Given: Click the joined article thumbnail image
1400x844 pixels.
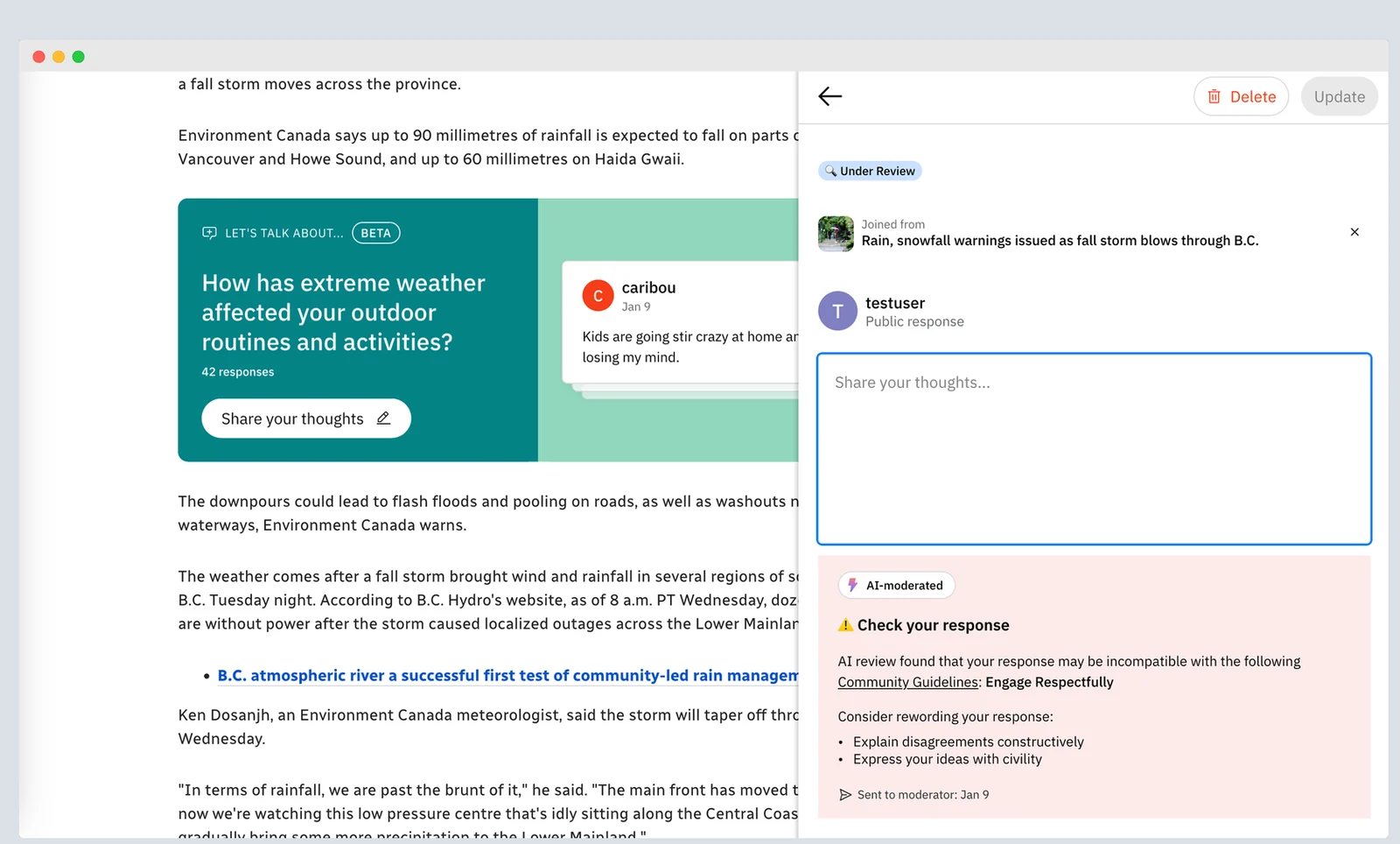Looking at the screenshot, I should point(836,234).
